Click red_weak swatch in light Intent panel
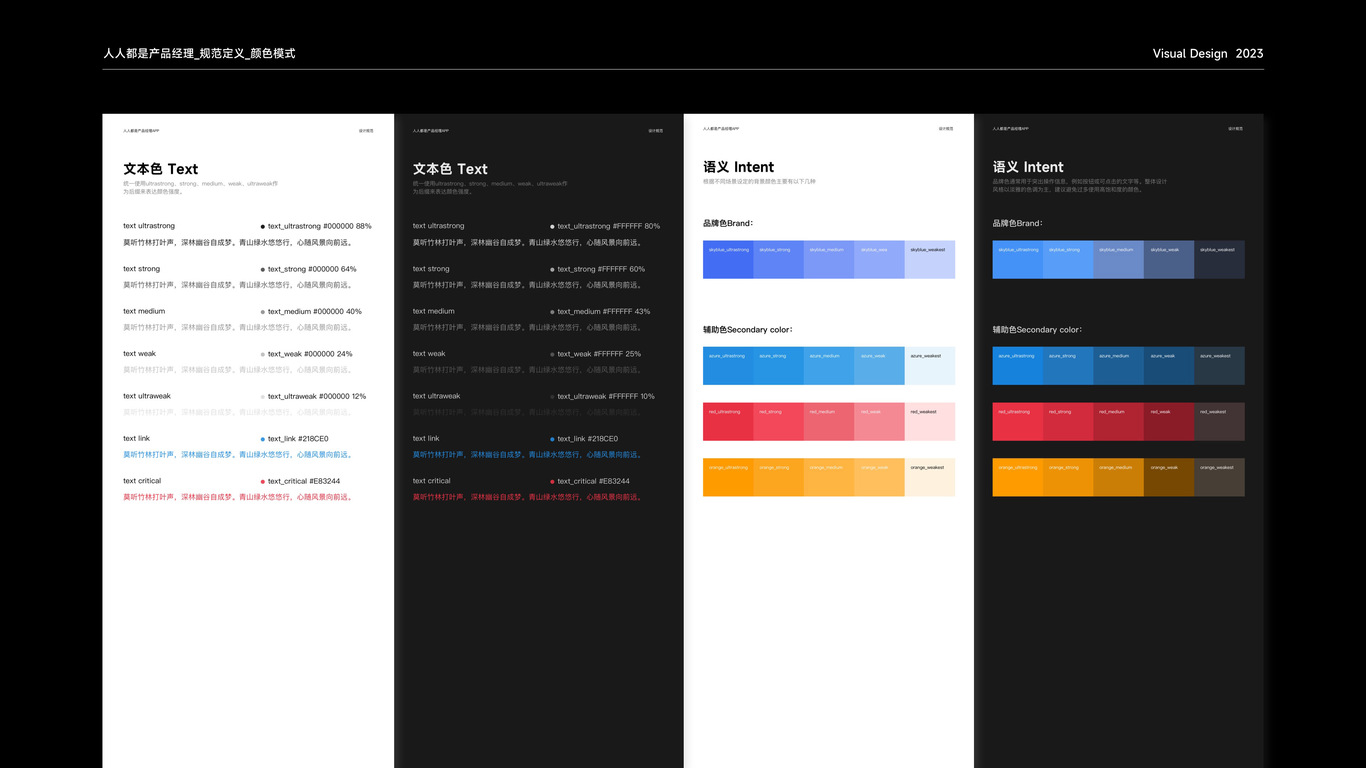Viewport: 1366px width, 768px height. click(880, 421)
